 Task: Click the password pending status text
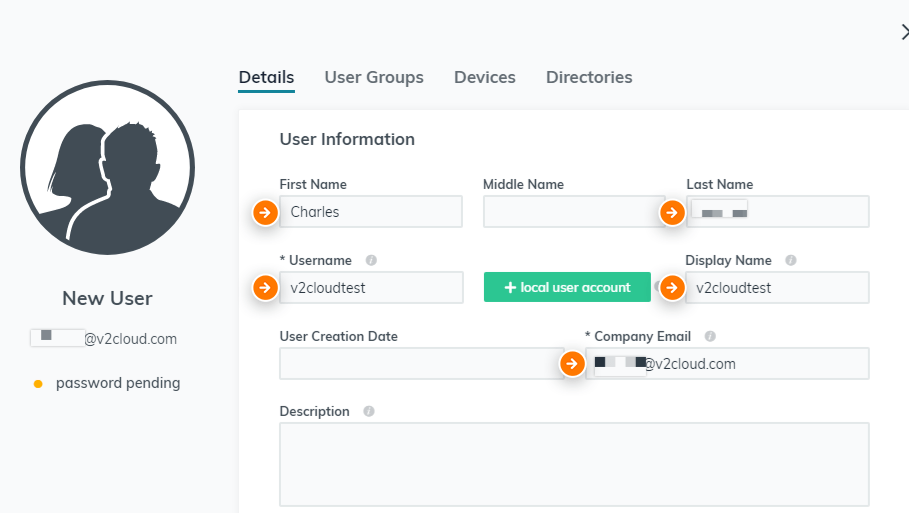pos(118,383)
